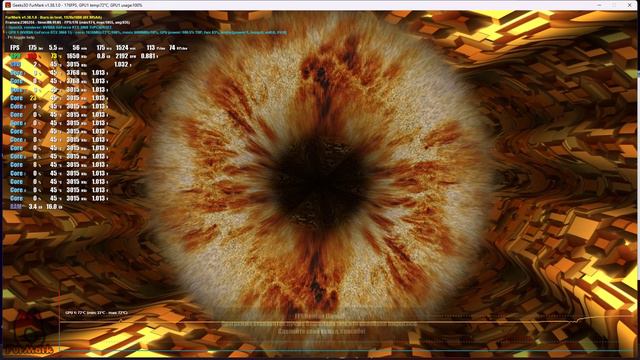Click the RAM usage value 3.4
Image resolution: width=640 pixels, height=360 pixels.
coord(33,207)
